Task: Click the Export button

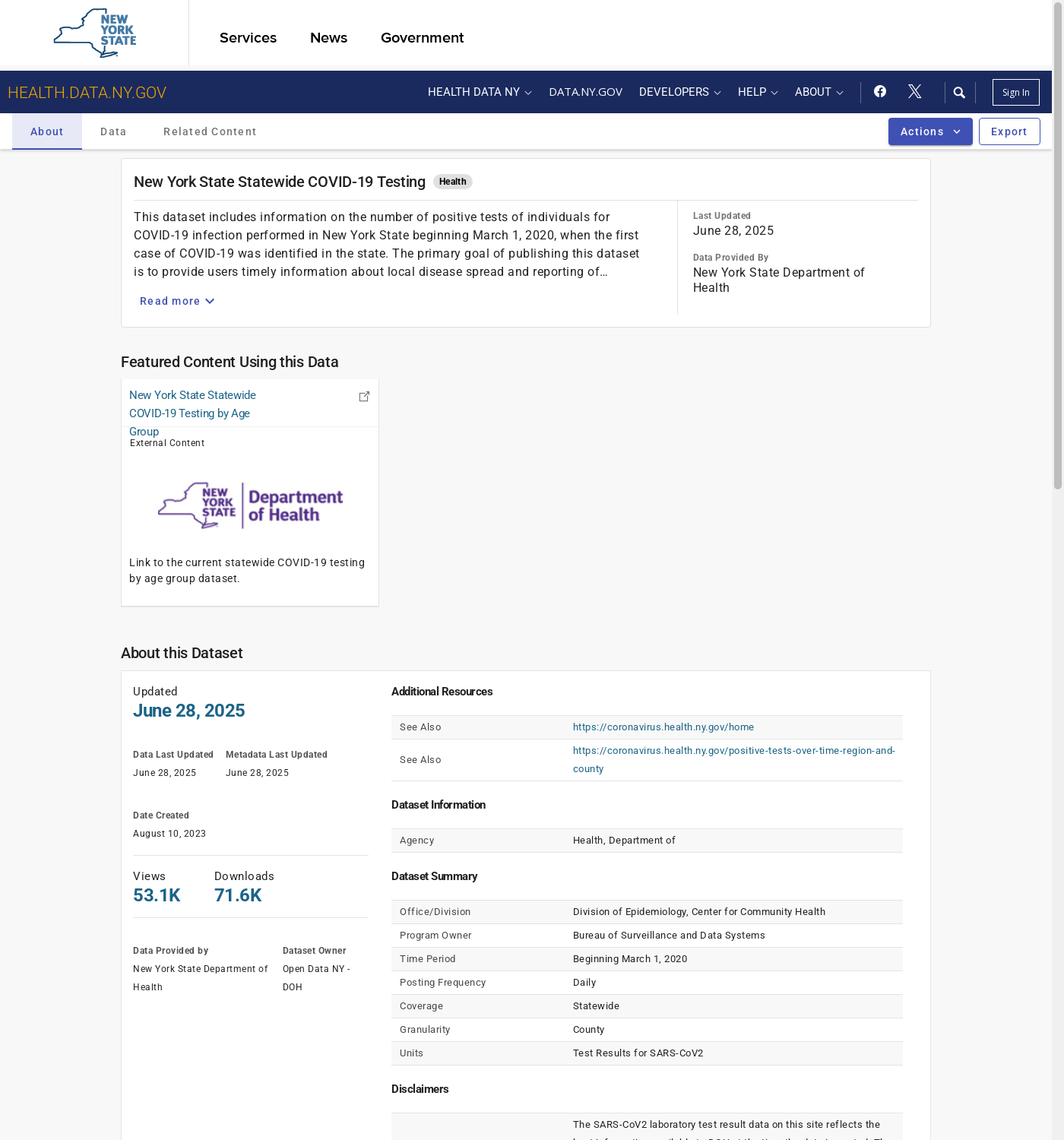Action: (1009, 131)
